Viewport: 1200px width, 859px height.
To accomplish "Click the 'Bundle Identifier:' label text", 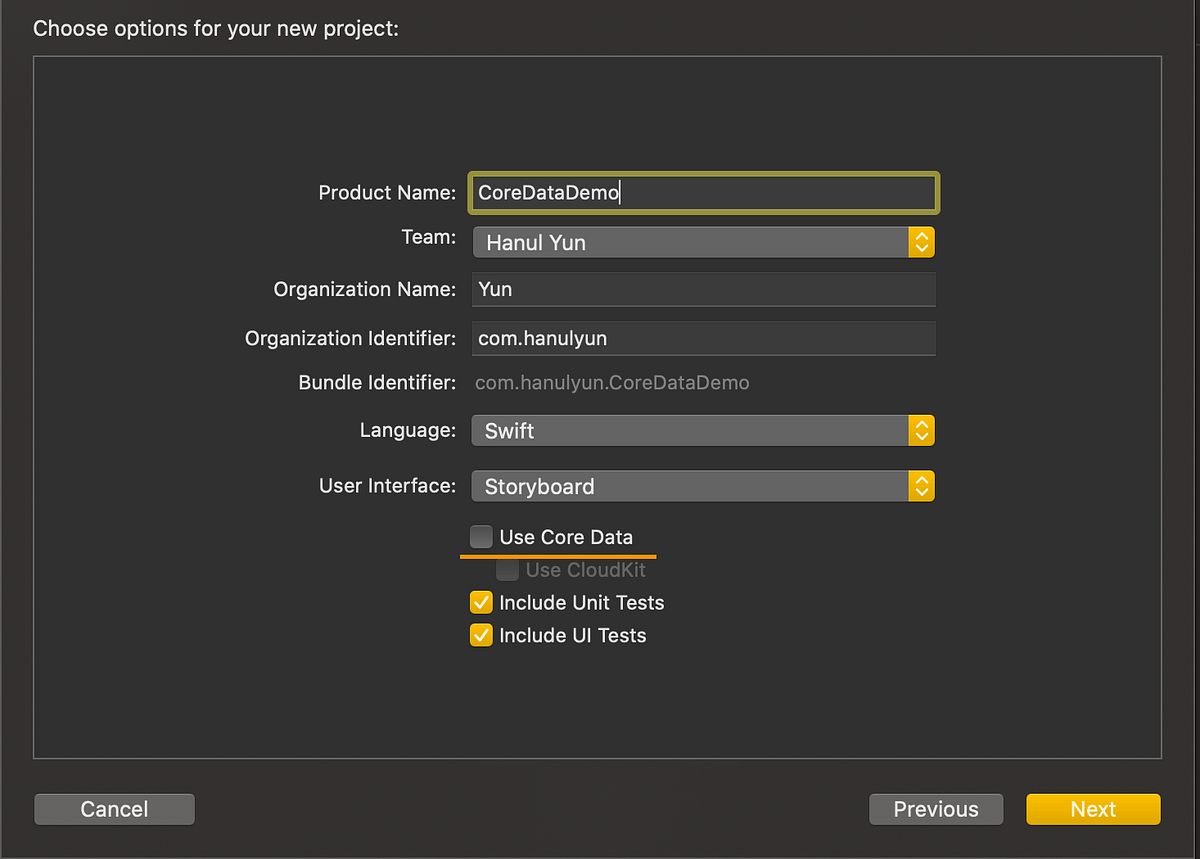I will coord(377,383).
